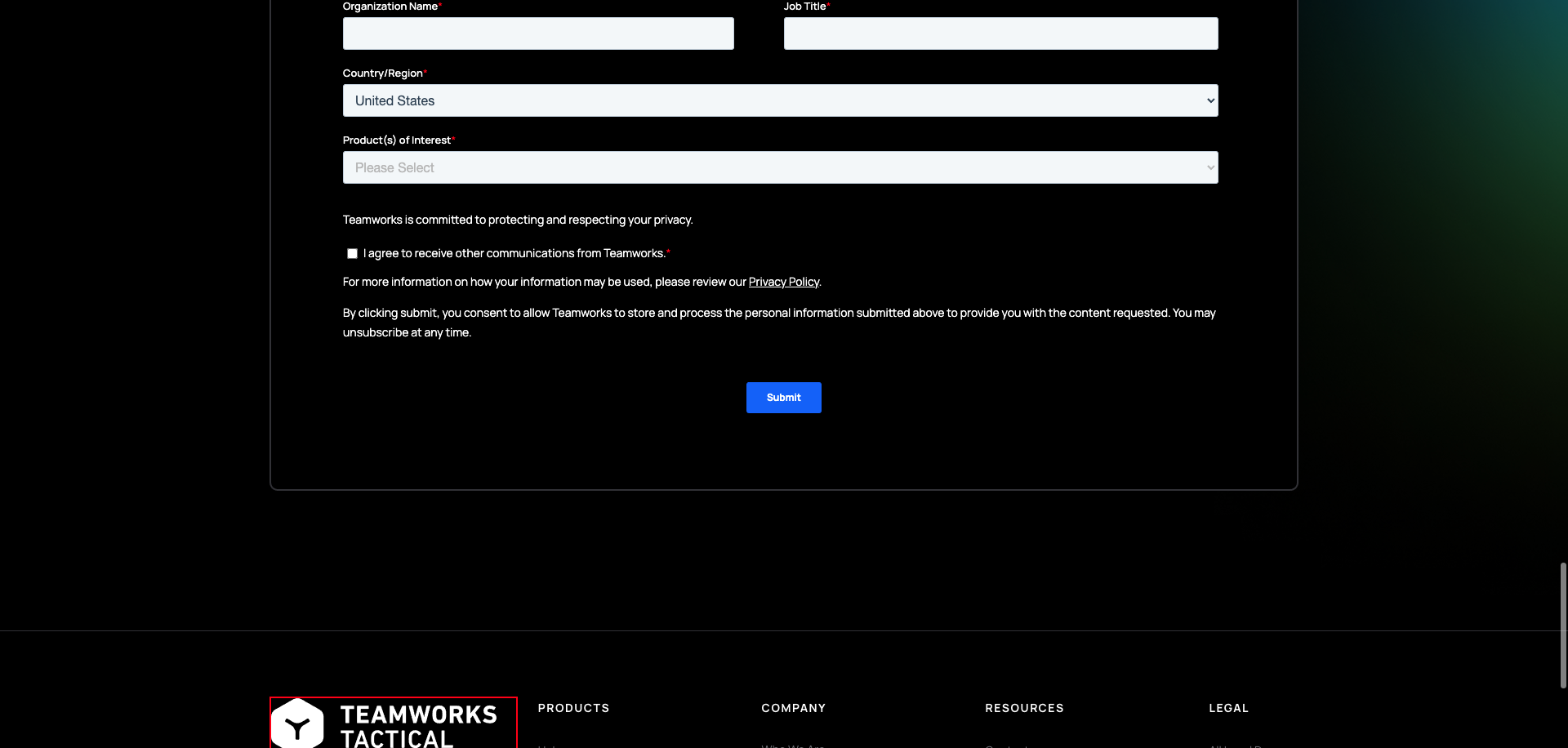The image size is (1568, 748).
Task: Click the "Hub" link under PRODUCTS
Action: pyautogui.click(x=548, y=746)
